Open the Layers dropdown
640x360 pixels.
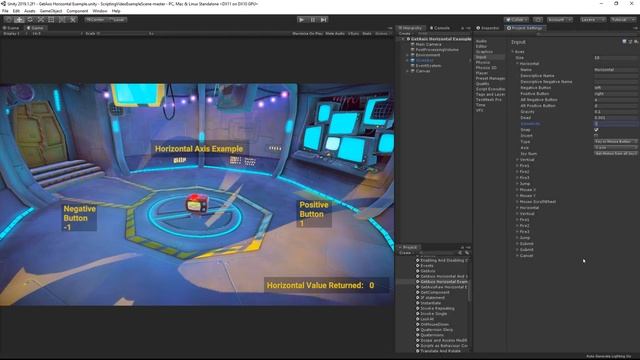point(593,20)
